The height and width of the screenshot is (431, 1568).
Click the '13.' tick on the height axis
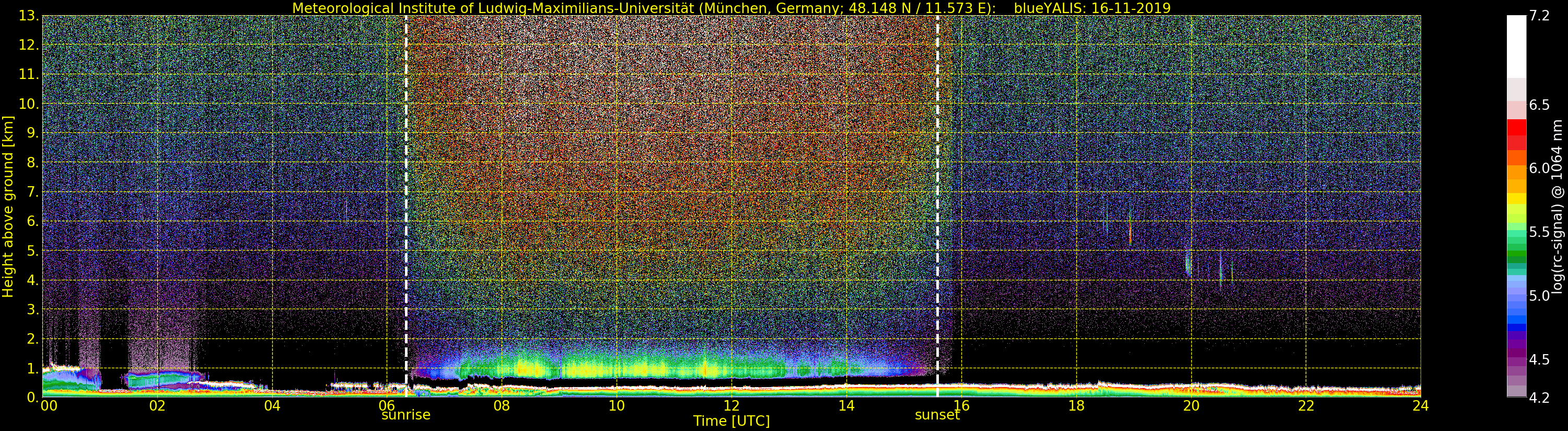coord(29,16)
